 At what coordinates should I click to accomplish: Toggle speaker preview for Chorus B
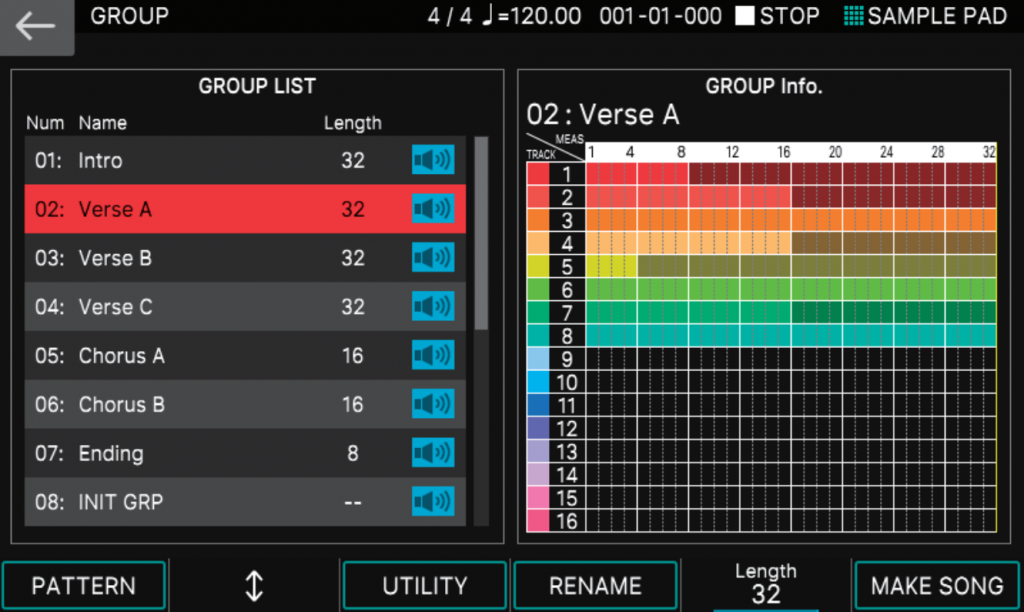coord(433,404)
